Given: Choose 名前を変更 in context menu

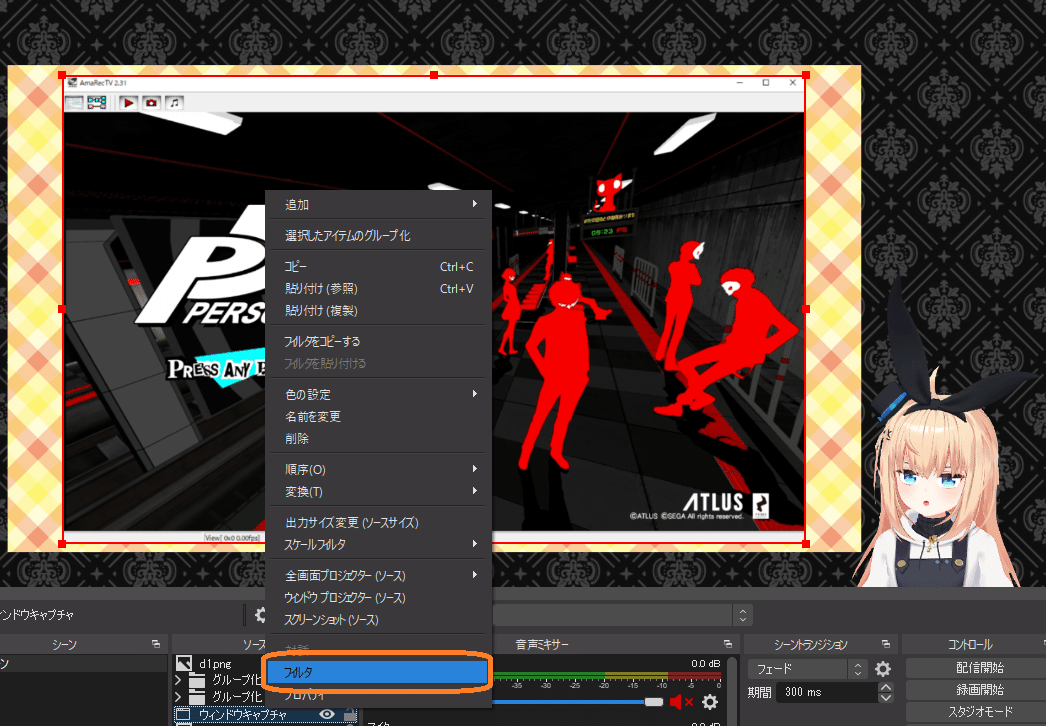Looking at the screenshot, I should tap(378, 416).
